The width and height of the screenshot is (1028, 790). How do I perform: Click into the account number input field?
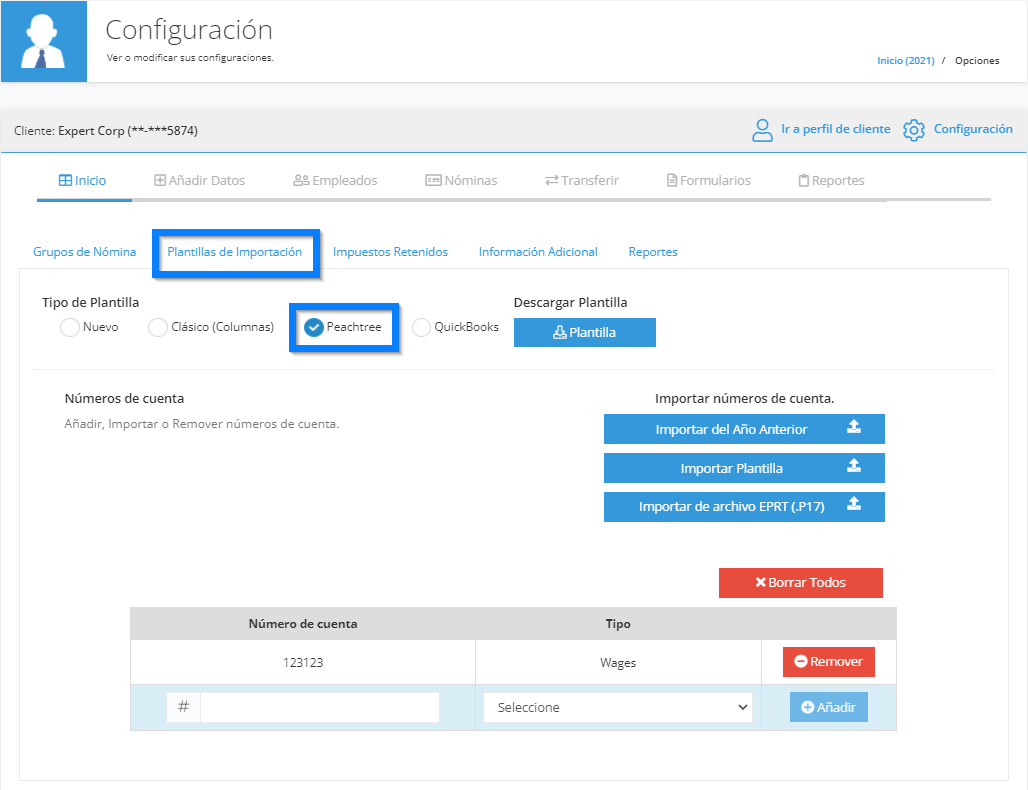(319, 707)
